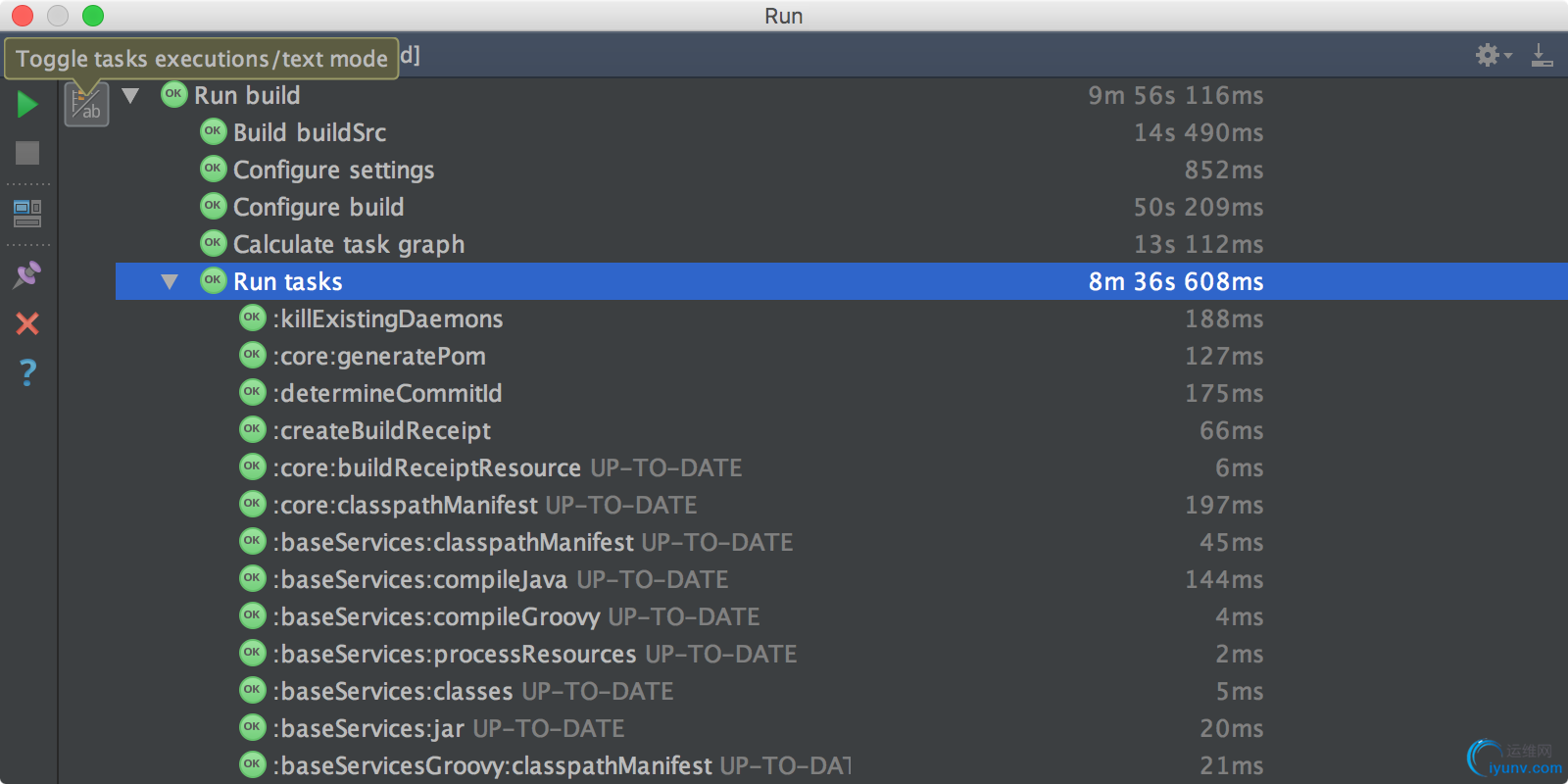The image size is (1568, 784).
Task: Click the restore layout icon in sidebar
Action: click(x=27, y=213)
